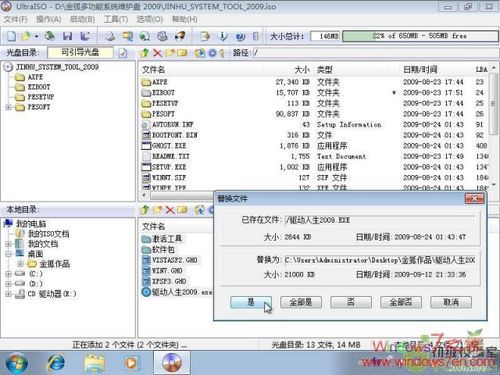Click the Convert image format toolbar icon
The width and height of the screenshot is (500, 375).
coord(145,36)
